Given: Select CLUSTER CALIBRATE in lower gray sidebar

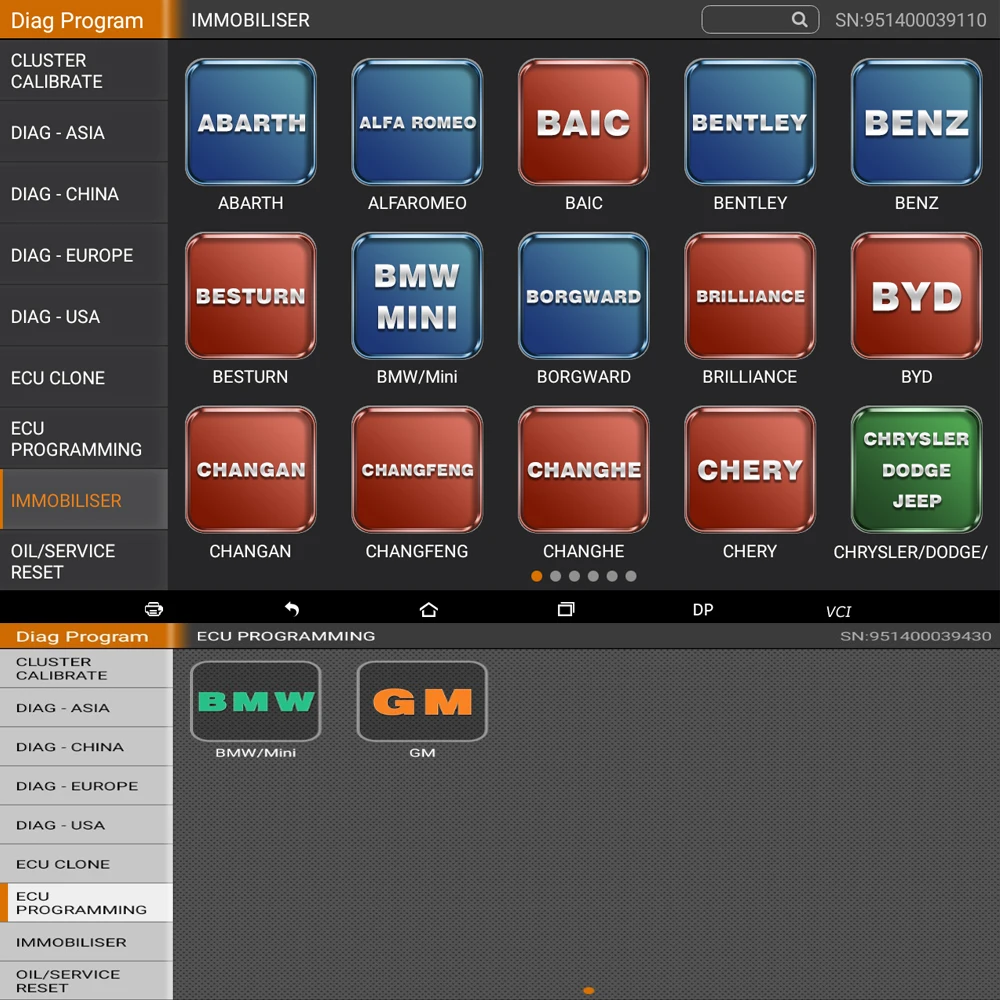Looking at the screenshot, I should [86, 668].
